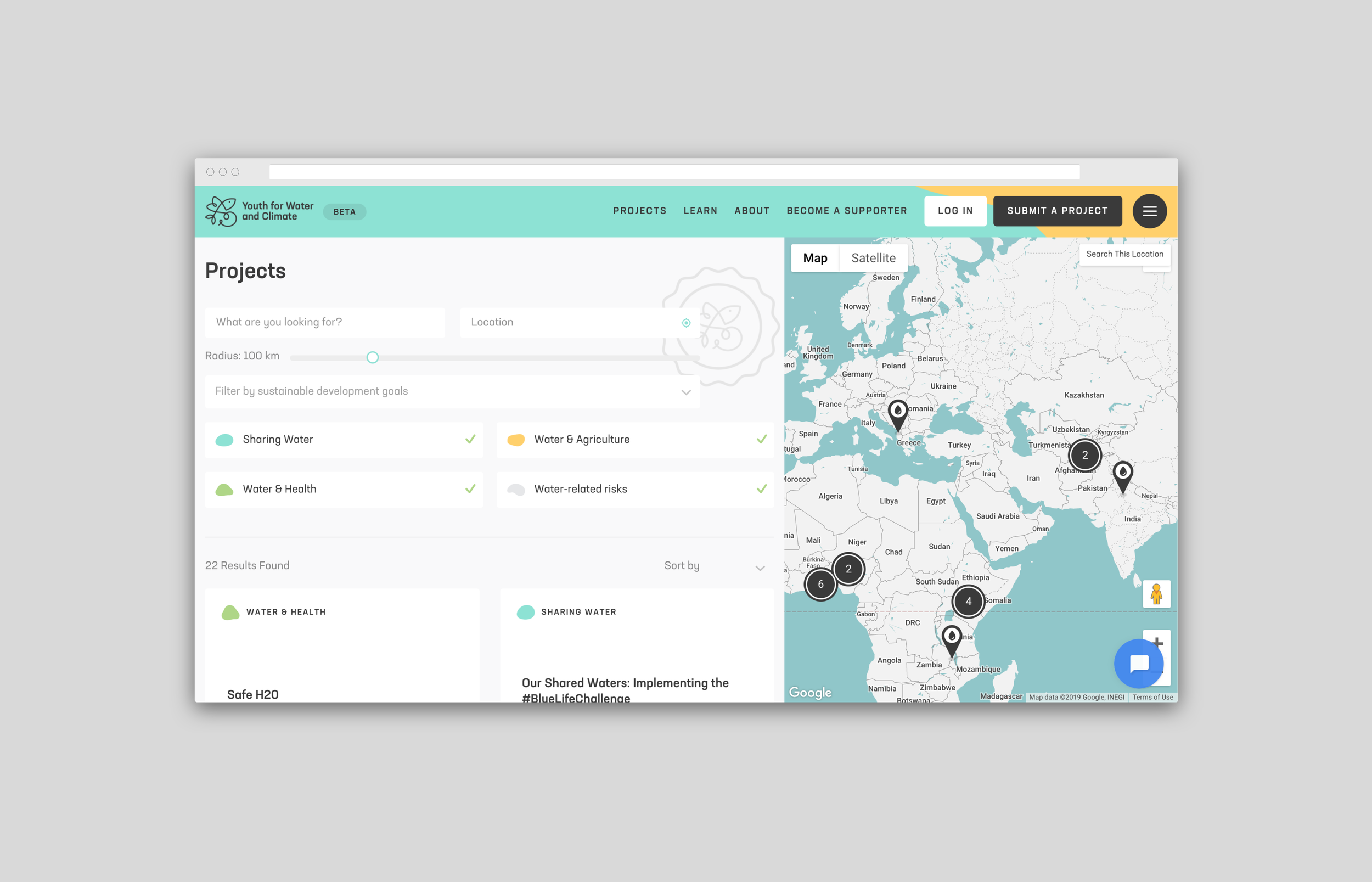Screen dimensions: 1372x882
Task: Toggle the Water & Health filter
Action: coord(344,490)
